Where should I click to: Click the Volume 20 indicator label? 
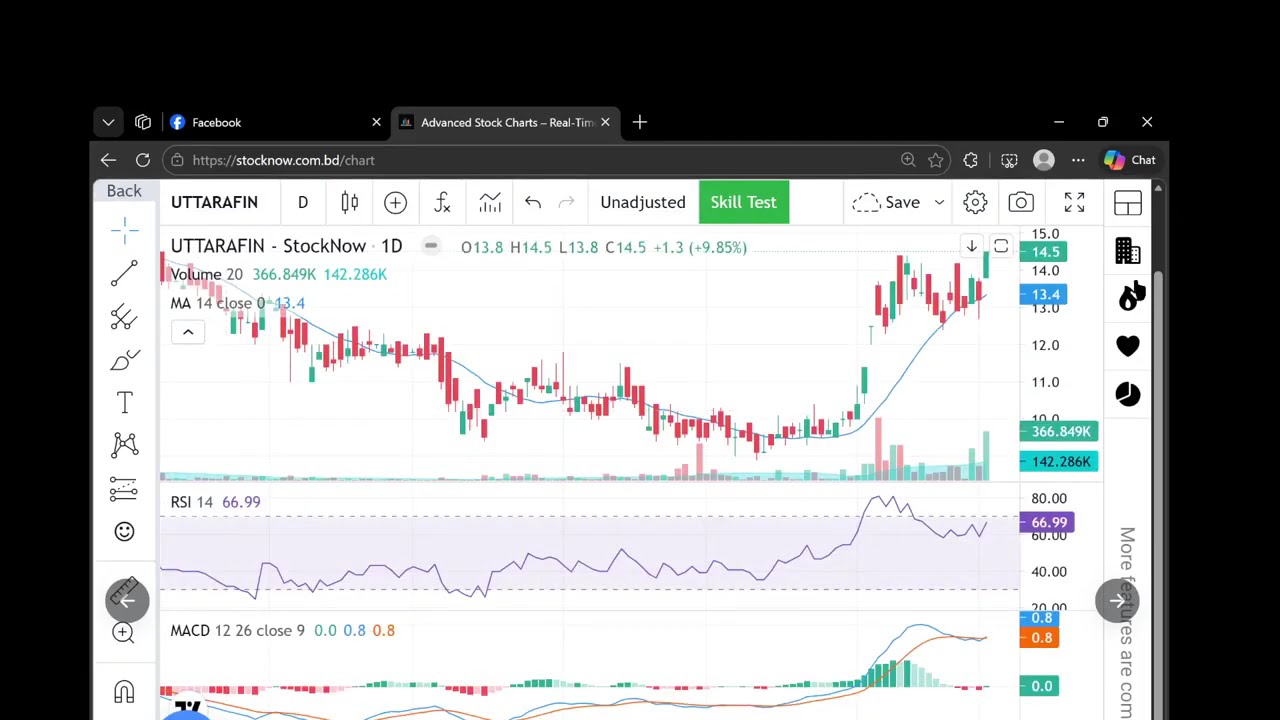207,274
